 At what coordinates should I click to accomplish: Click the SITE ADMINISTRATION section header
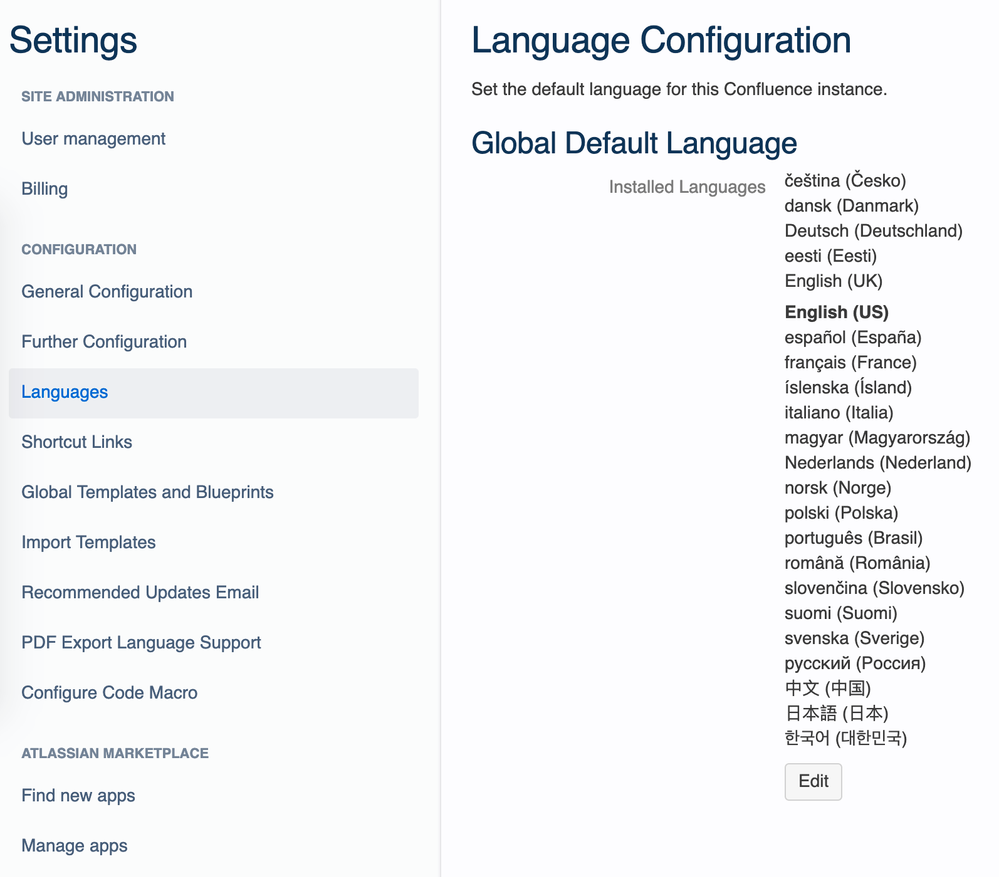click(x=97, y=97)
